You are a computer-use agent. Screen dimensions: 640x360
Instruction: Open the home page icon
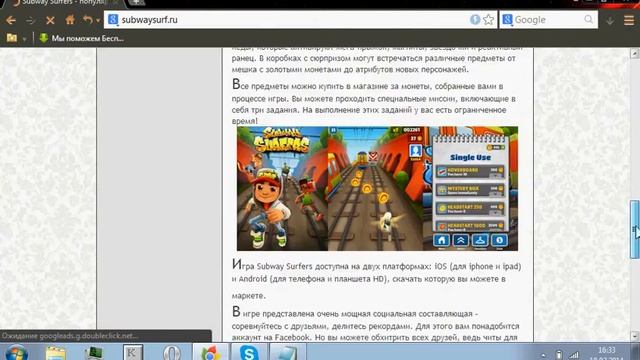[x=70, y=20]
